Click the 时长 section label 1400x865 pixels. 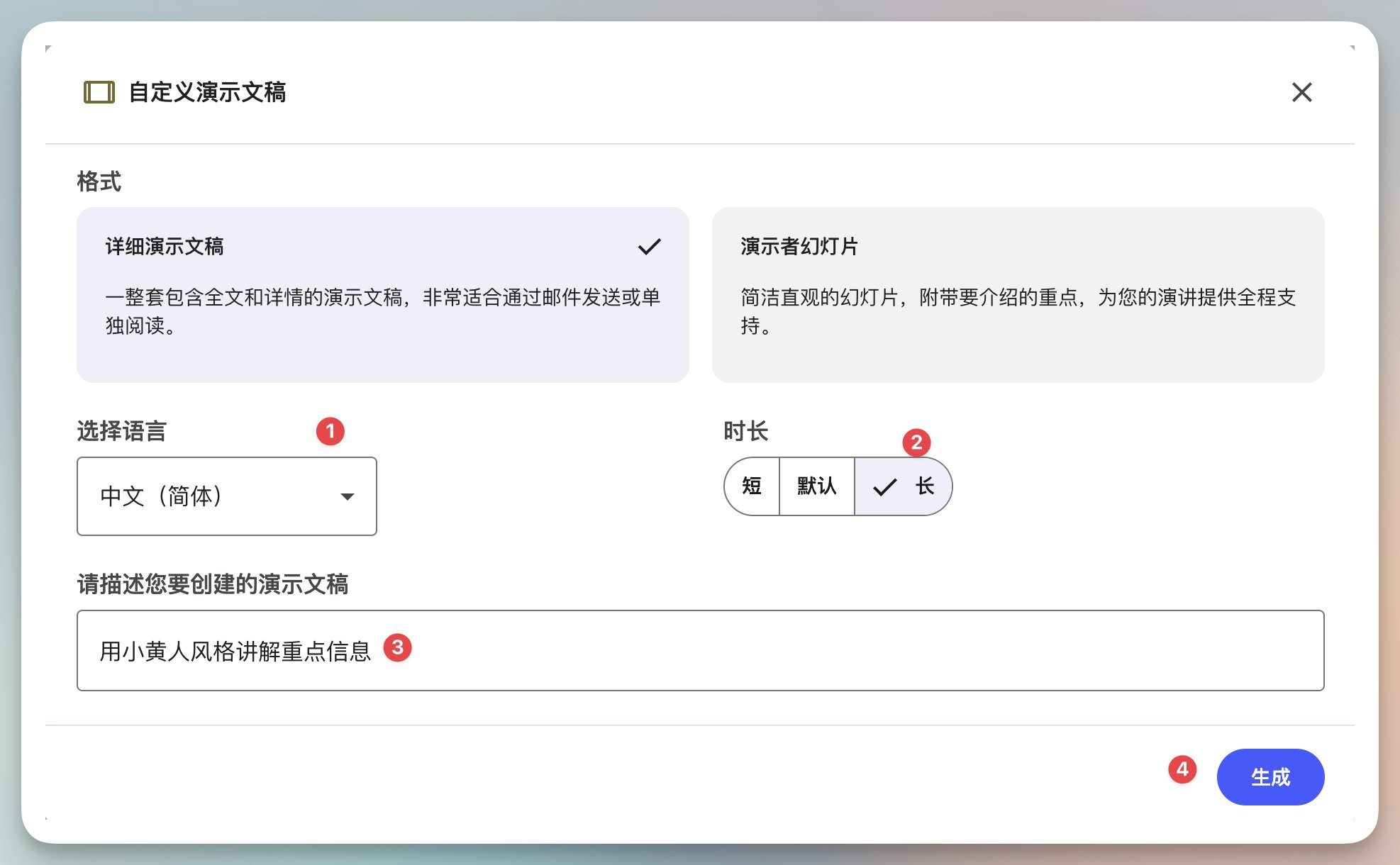(x=745, y=431)
